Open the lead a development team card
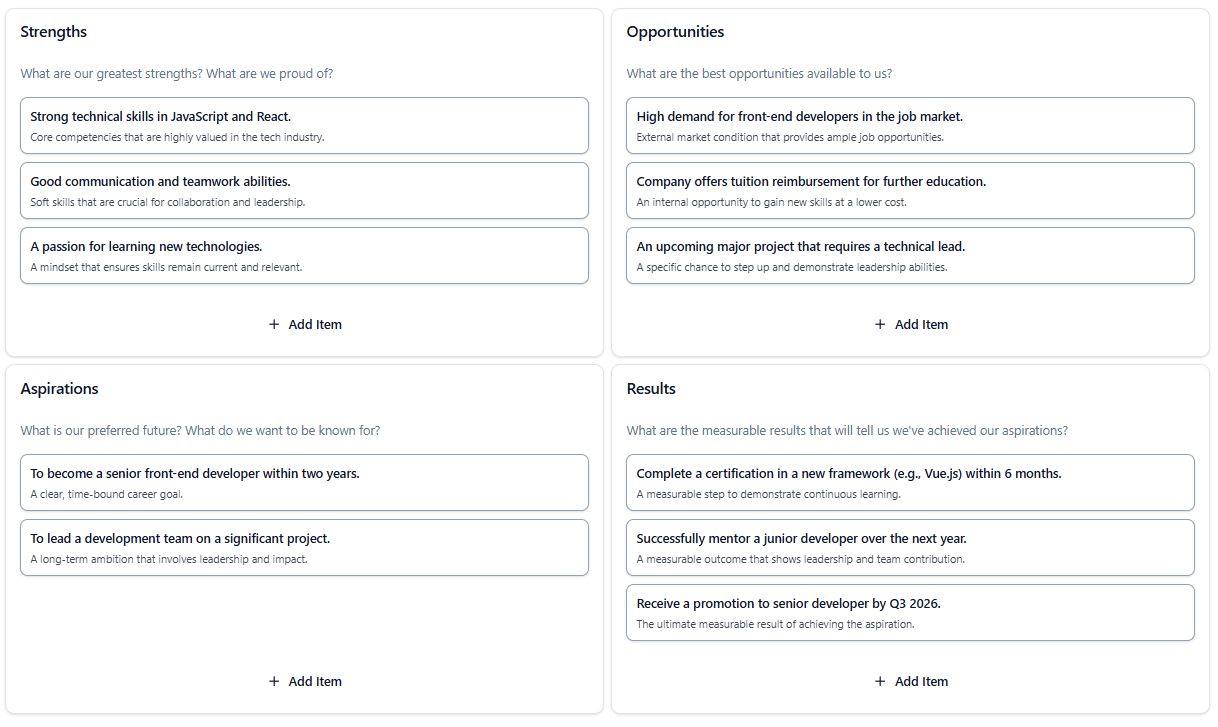This screenshot has width=1218, height=727. click(304, 548)
